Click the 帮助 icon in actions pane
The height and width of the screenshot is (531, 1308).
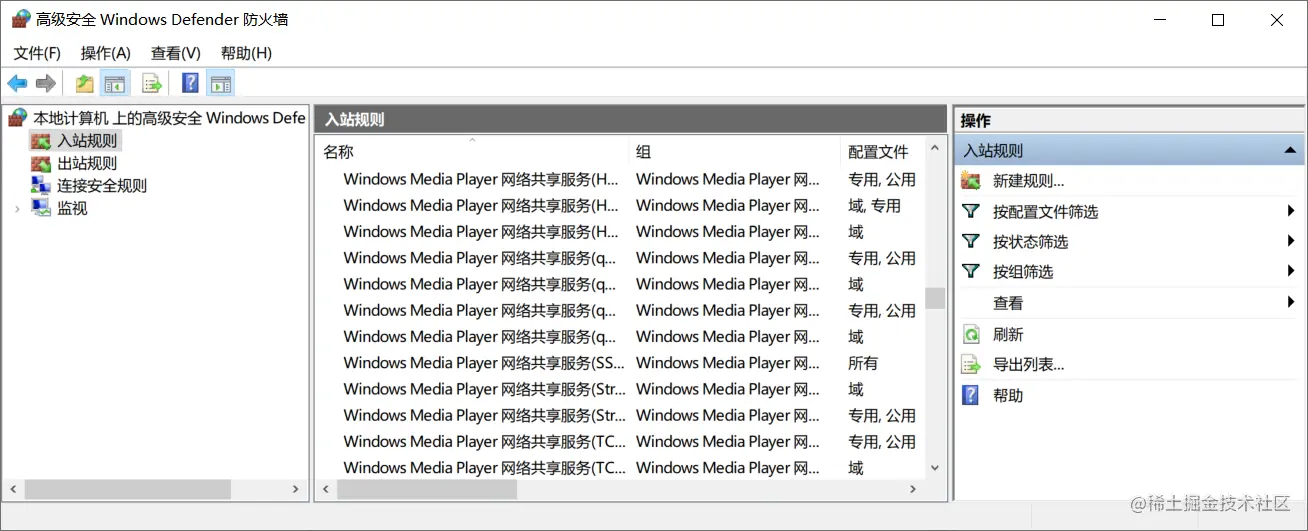(971, 395)
